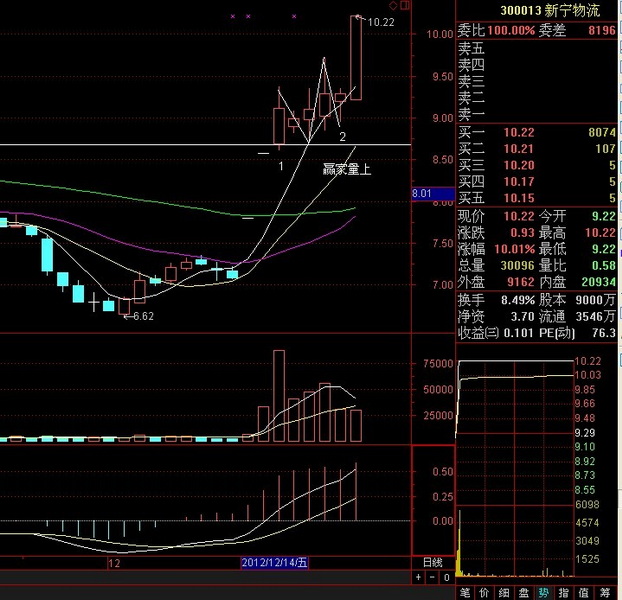Click the blue 8.01 price marker on axis

[421, 193]
